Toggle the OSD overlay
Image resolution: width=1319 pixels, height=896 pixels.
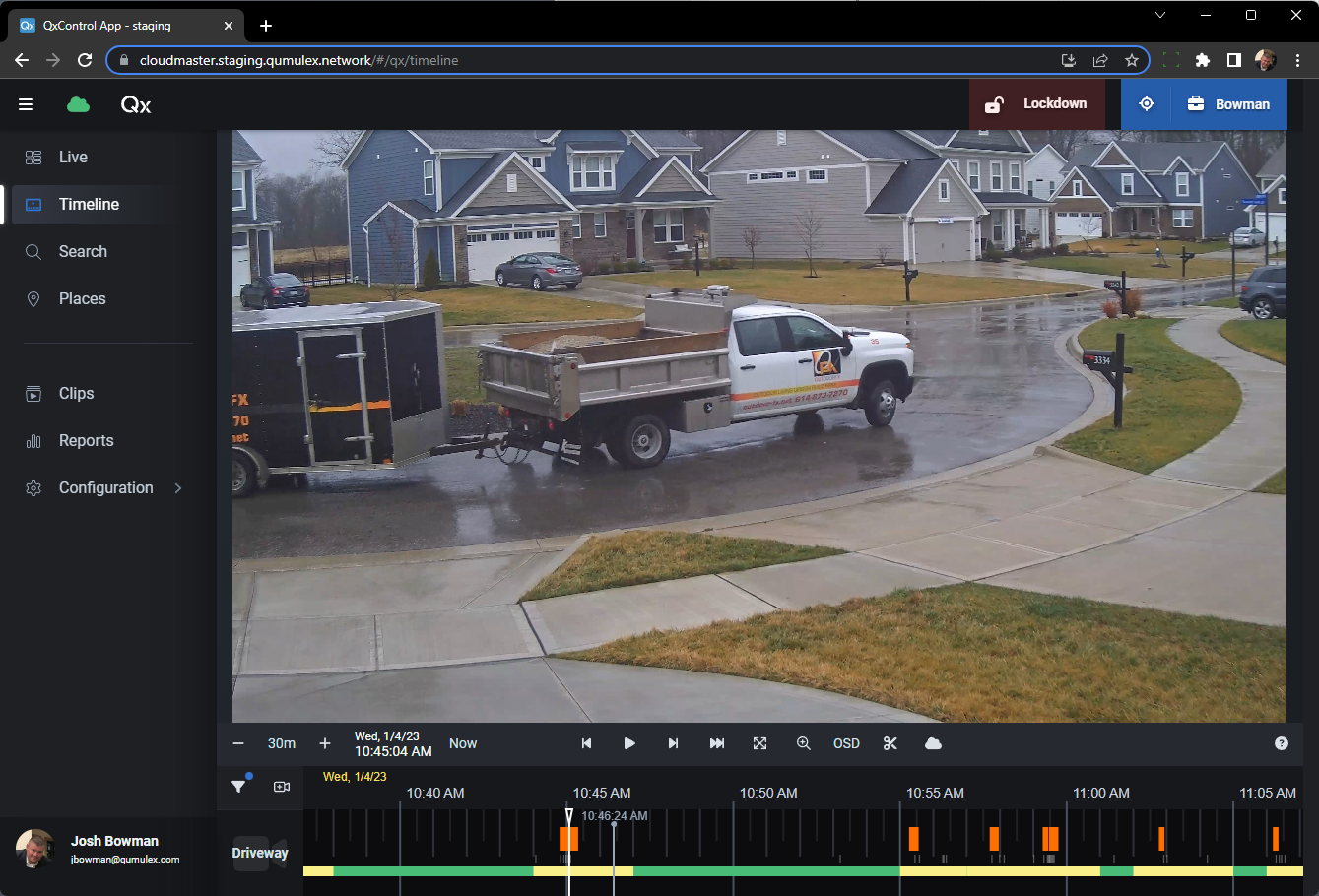pos(846,743)
